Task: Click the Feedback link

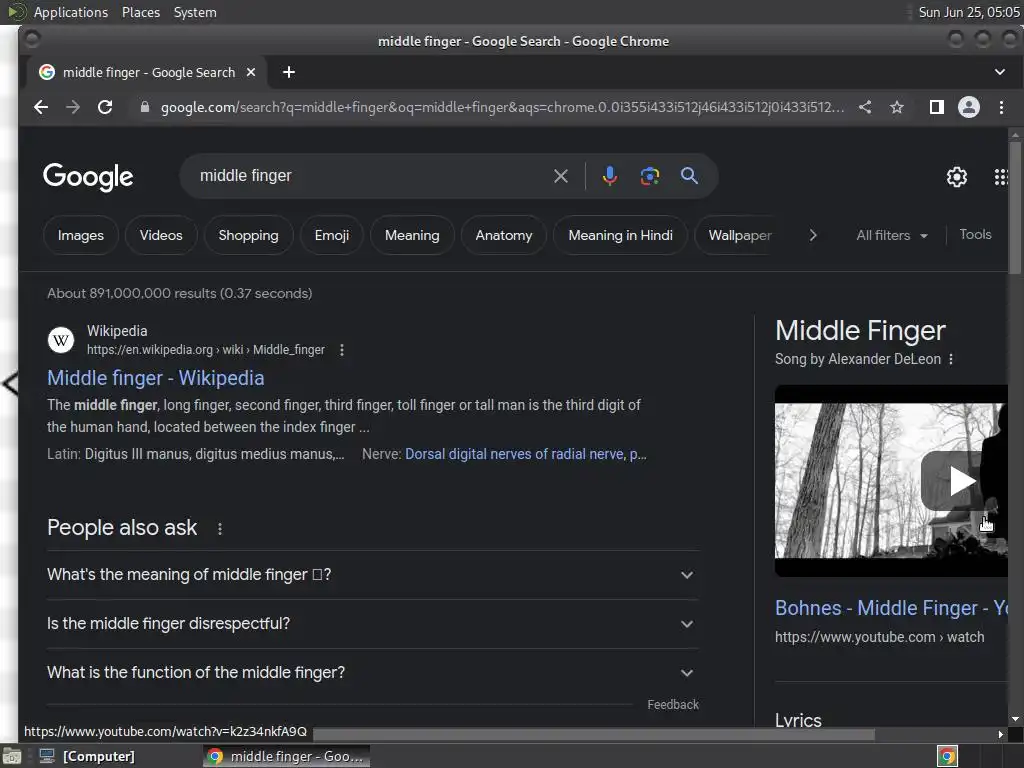Action: 673,705
